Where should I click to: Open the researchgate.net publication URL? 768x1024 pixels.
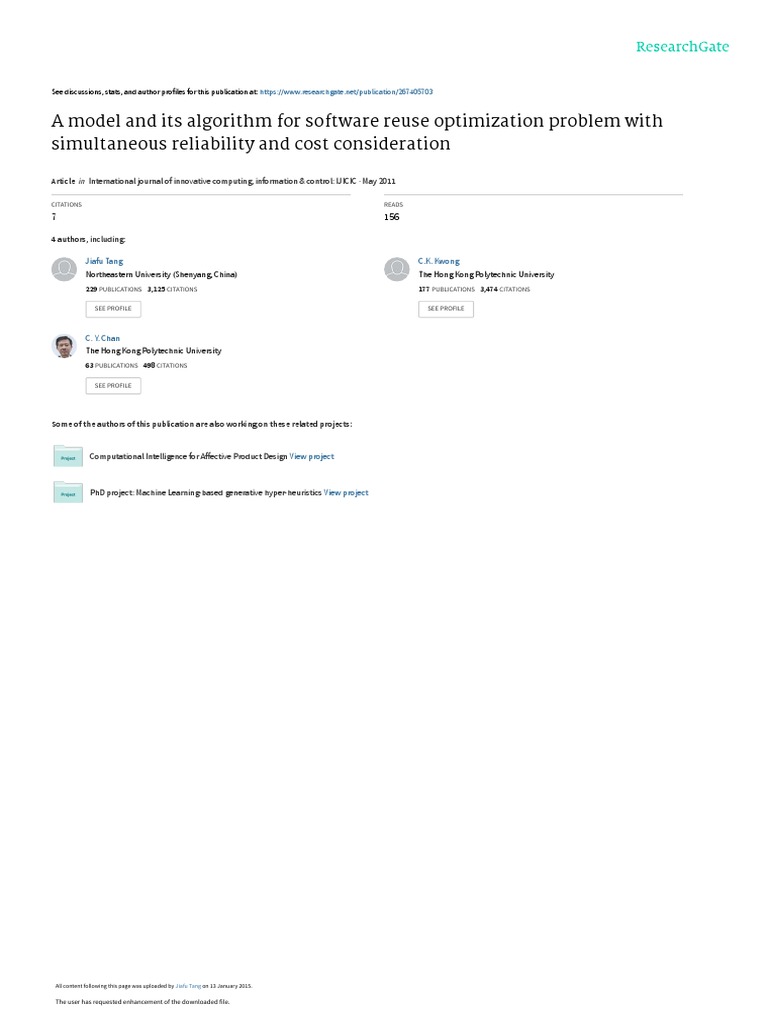346,91
